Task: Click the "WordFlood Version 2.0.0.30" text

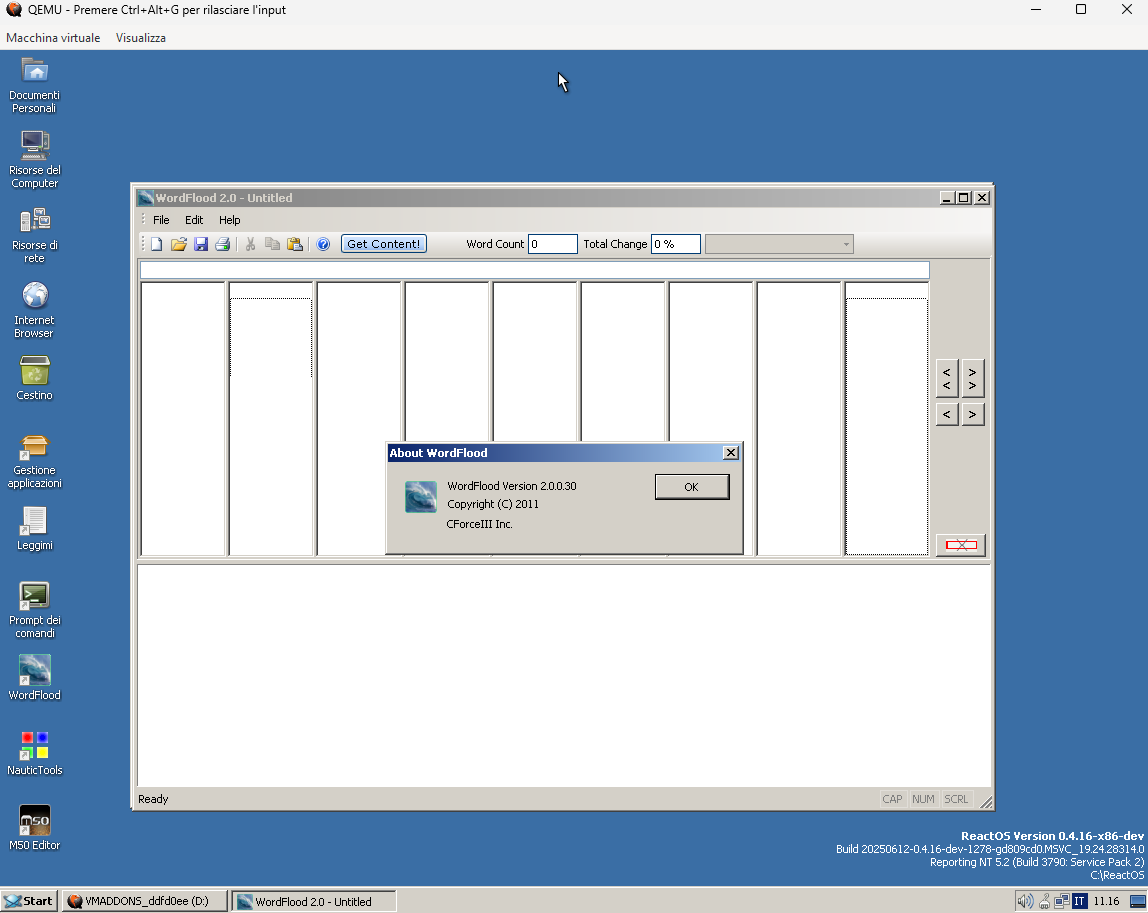Action: click(512, 486)
